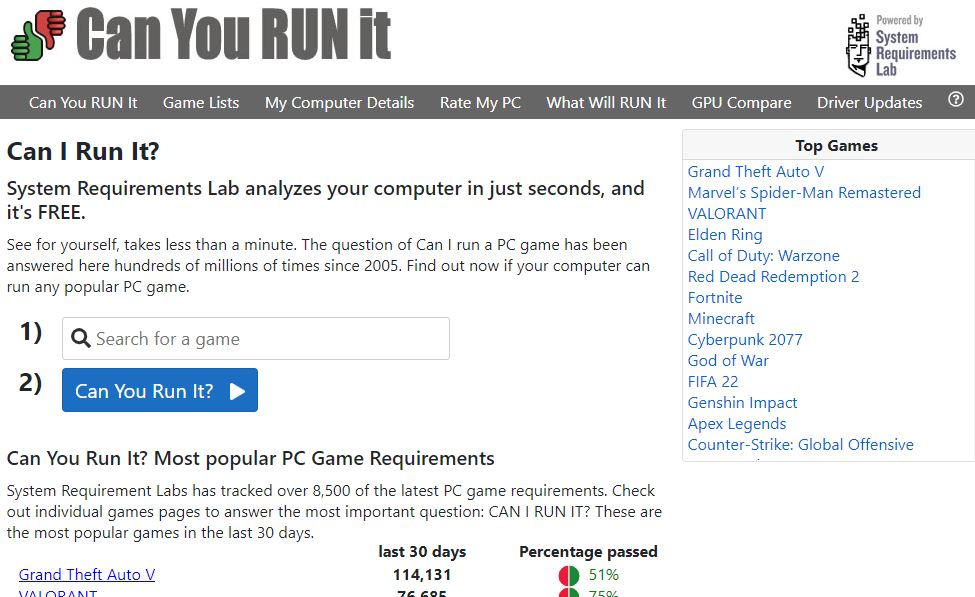Click the 51% percentage passed value
Image resolution: width=975 pixels, height=597 pixels.
(x=604, y=575)
